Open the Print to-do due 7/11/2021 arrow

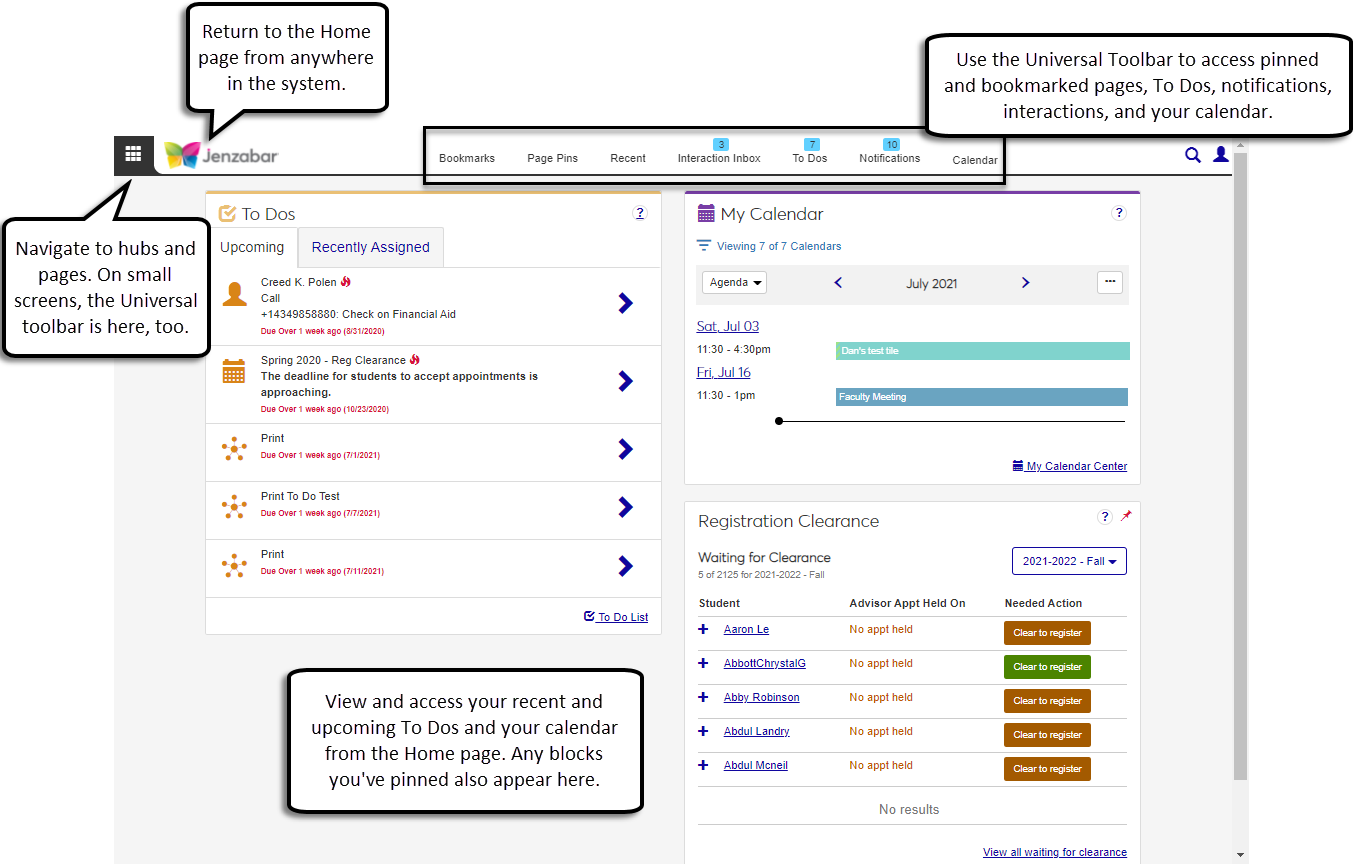coord(626,566)
